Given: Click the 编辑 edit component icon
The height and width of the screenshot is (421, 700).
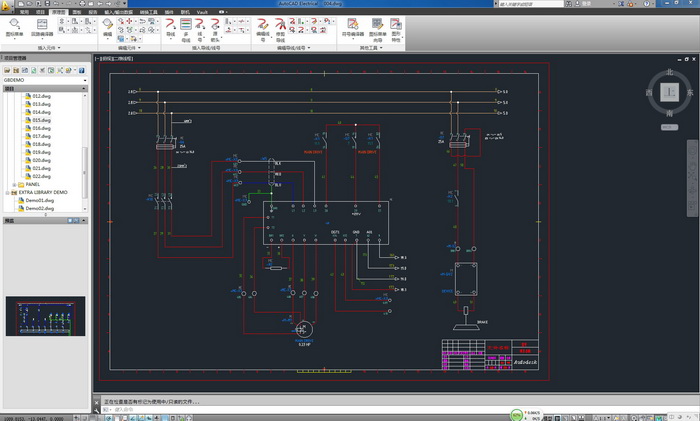Looking at the screenshot, I should point(107,26).
